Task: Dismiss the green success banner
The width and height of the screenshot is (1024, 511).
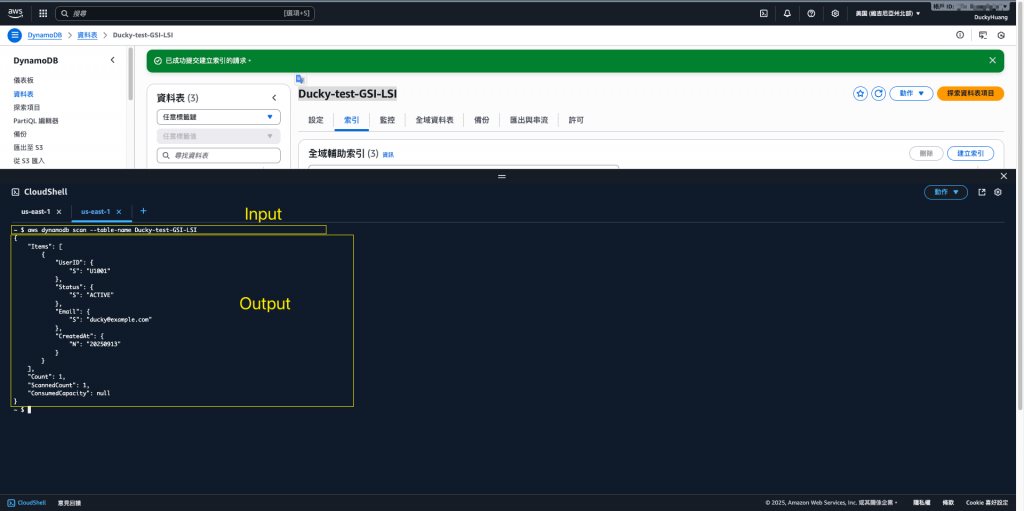Action: pyautogui.click(x=993, y=60)
